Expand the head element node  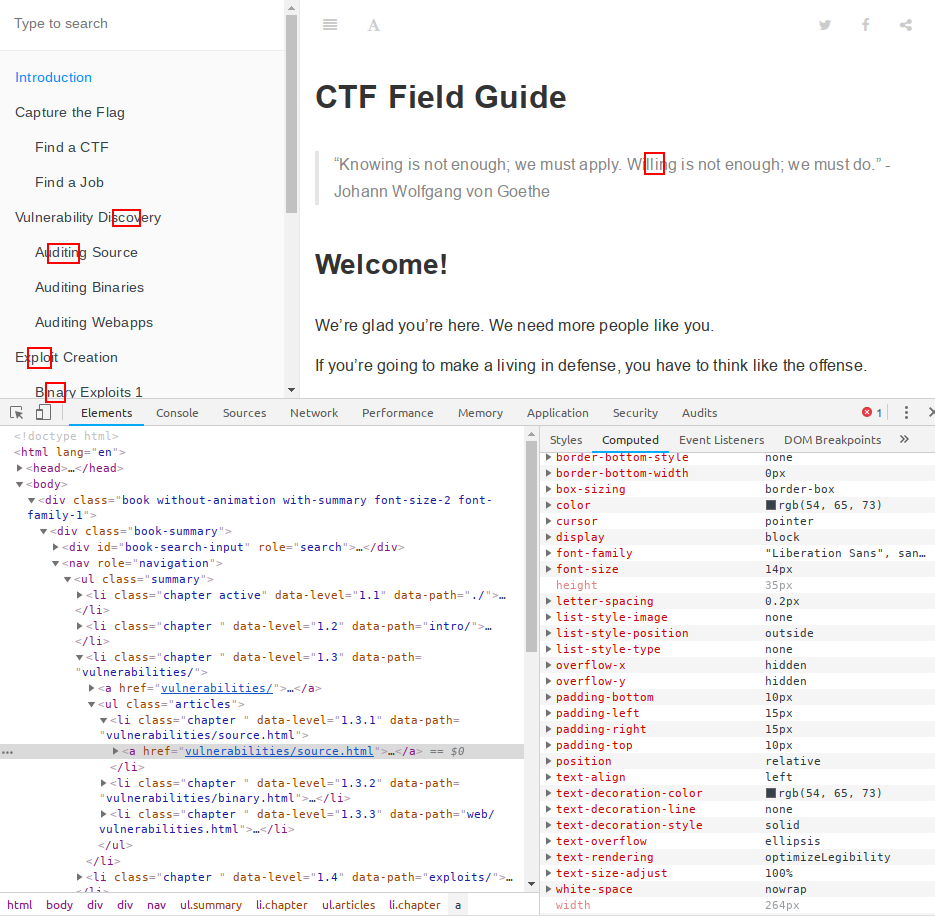coord(20,468)
